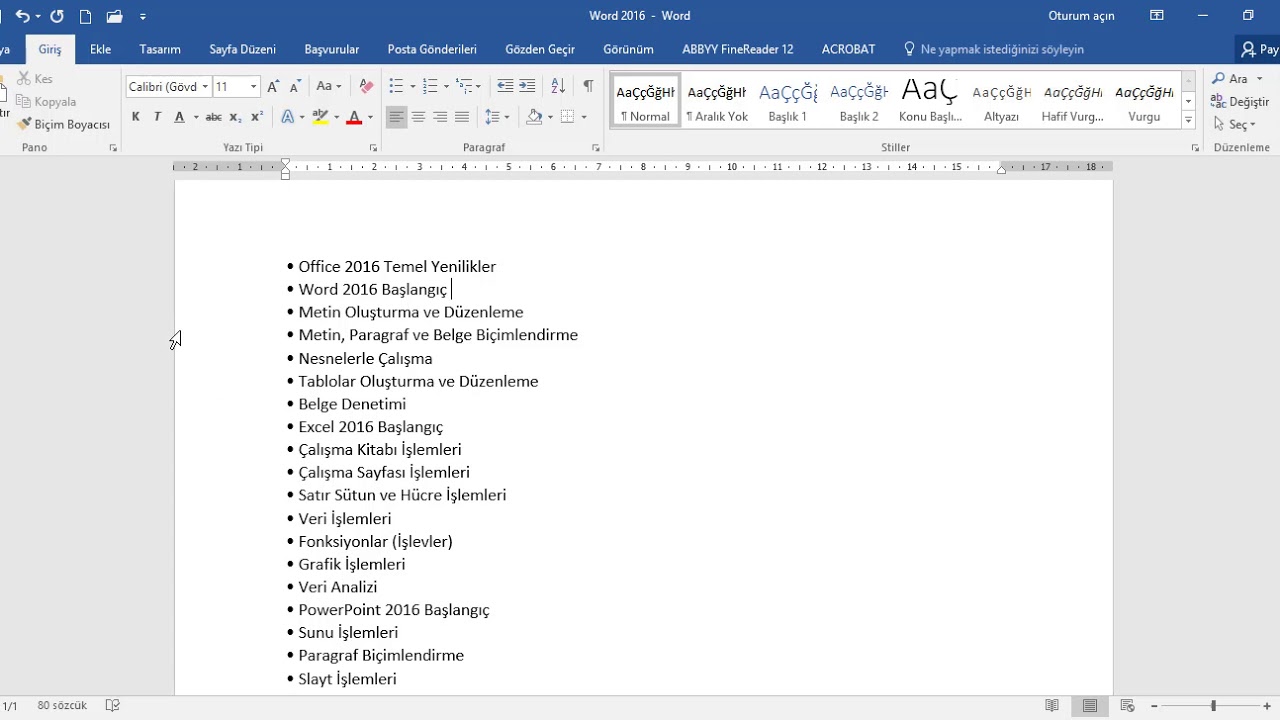
Task: Open the Seç select dropdown
Action: pyautogui.click(x=1234, y=125)
